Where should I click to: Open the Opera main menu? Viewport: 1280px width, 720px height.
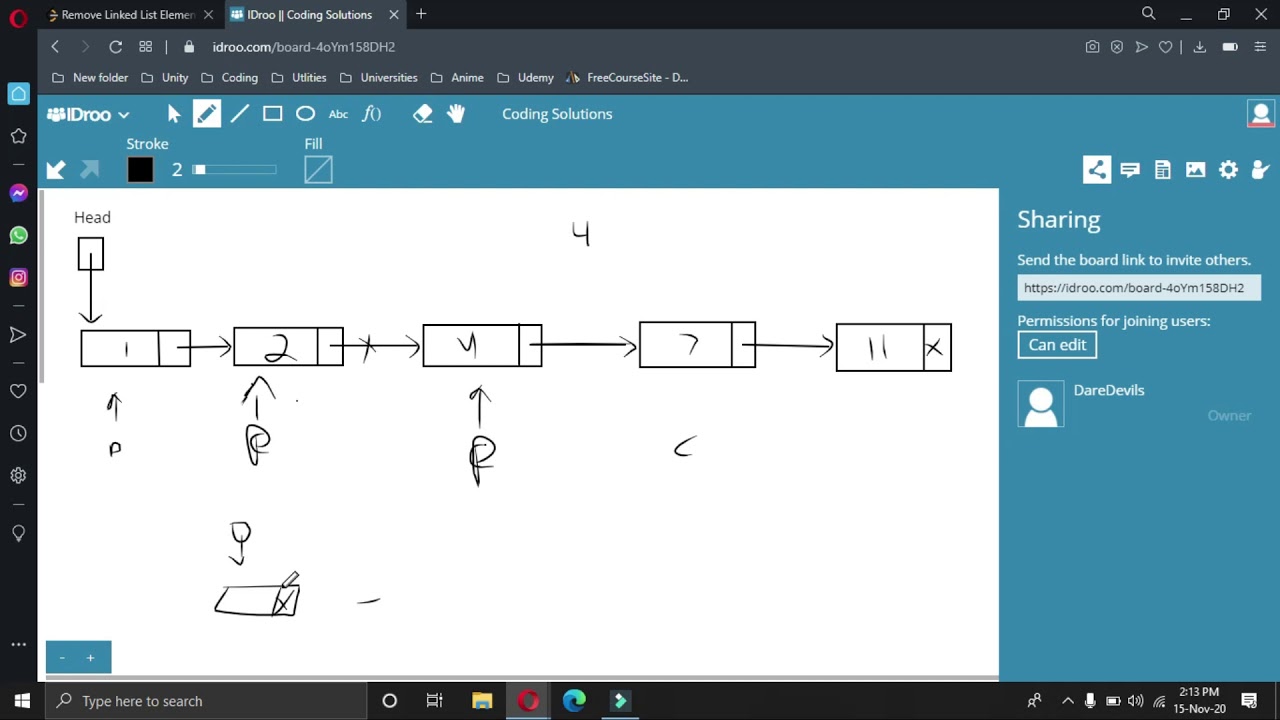(18, 17)
